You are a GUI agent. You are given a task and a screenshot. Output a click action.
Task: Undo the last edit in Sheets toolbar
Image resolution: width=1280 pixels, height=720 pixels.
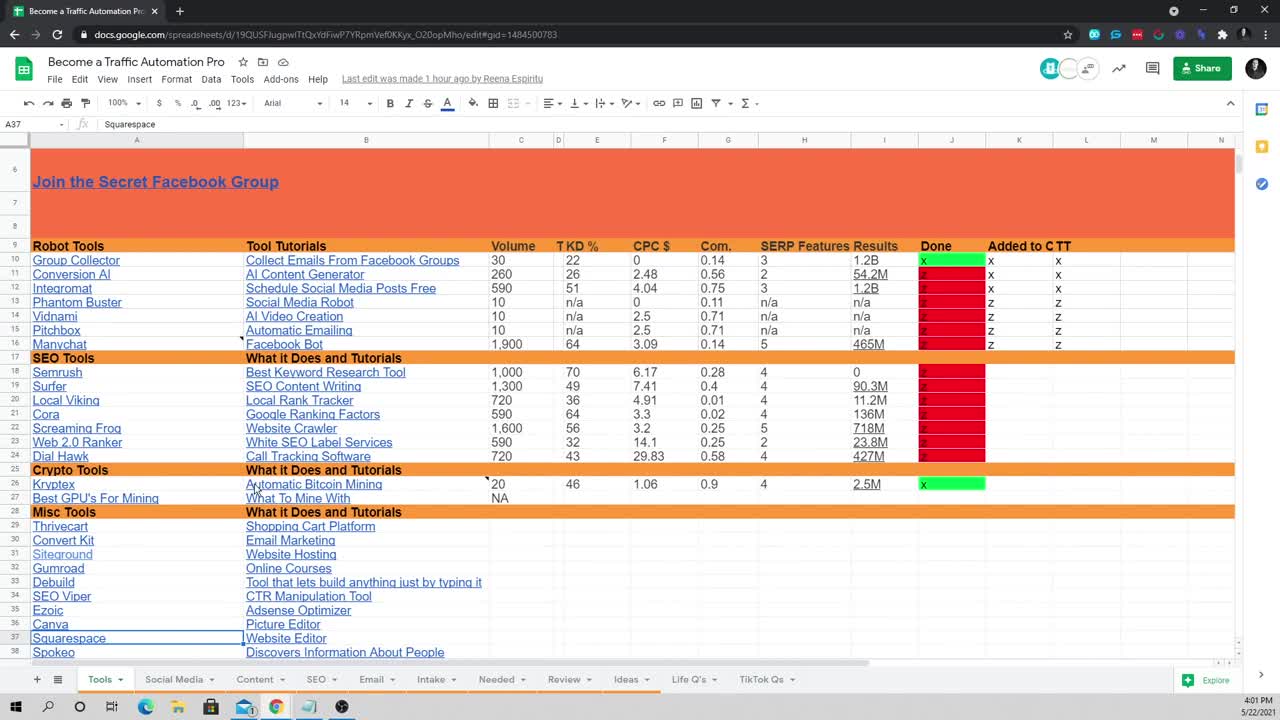[29, 103]
